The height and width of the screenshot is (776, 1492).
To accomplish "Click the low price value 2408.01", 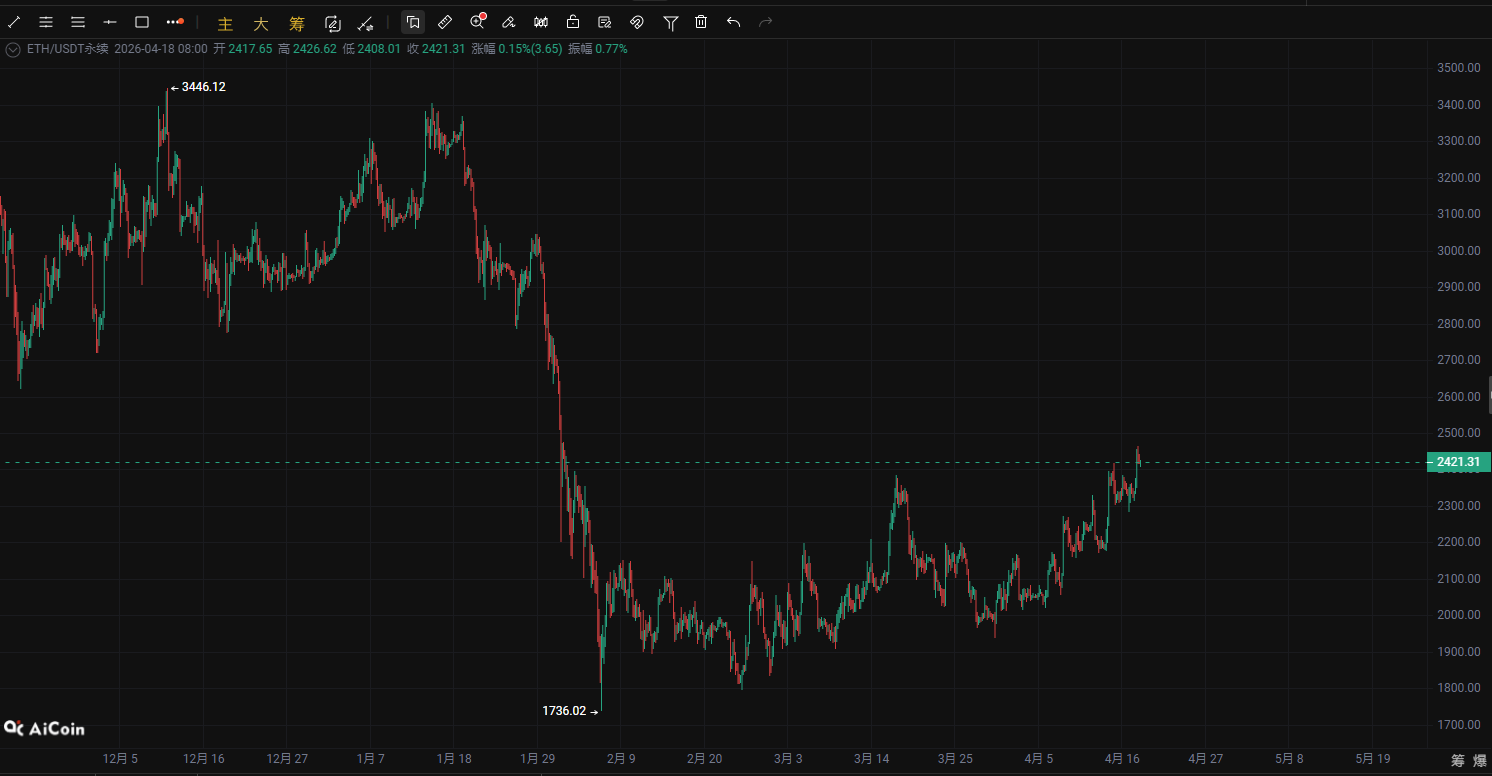I will (379, 49).
